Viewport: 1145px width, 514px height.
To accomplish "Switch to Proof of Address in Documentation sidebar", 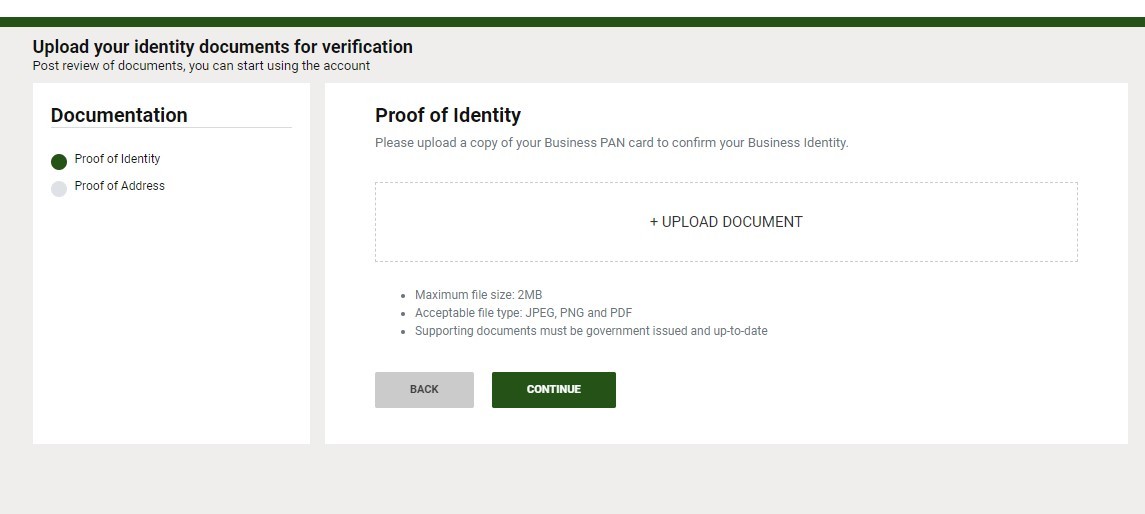I will (x=120, y=186).
